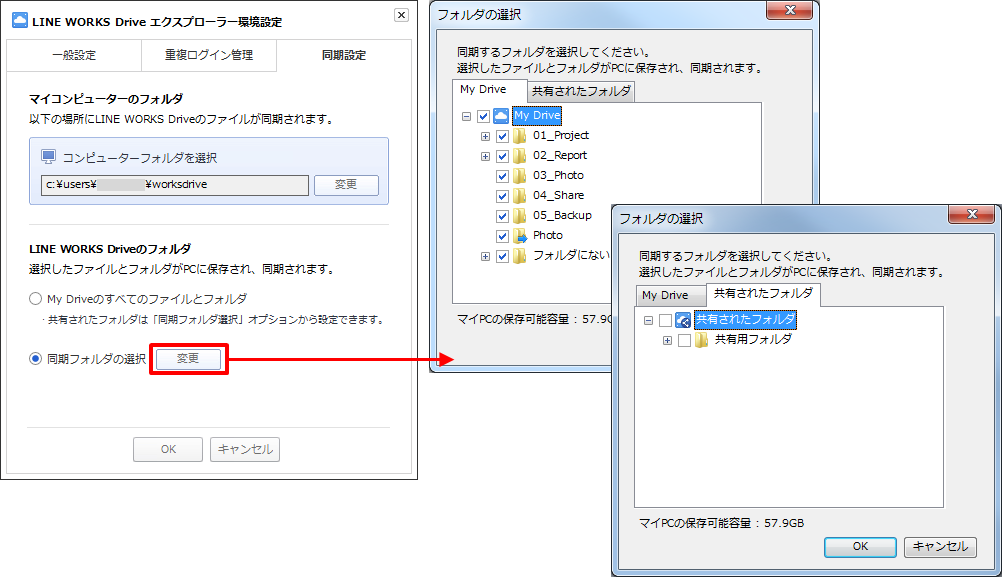The image size is (1002, 577).
Task: Check the 共有用フォルダ checkbox
Action: click(684, 340)
